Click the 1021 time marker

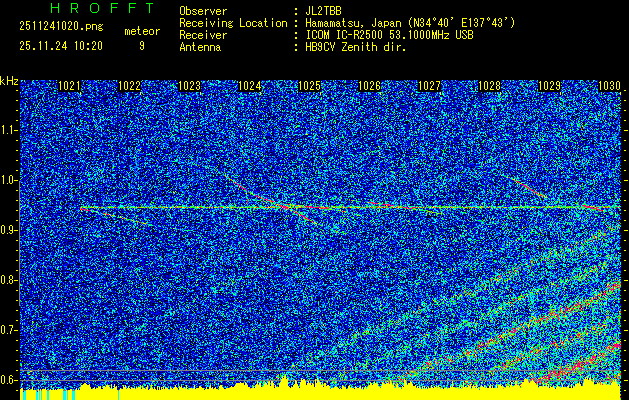click(70, 87)
